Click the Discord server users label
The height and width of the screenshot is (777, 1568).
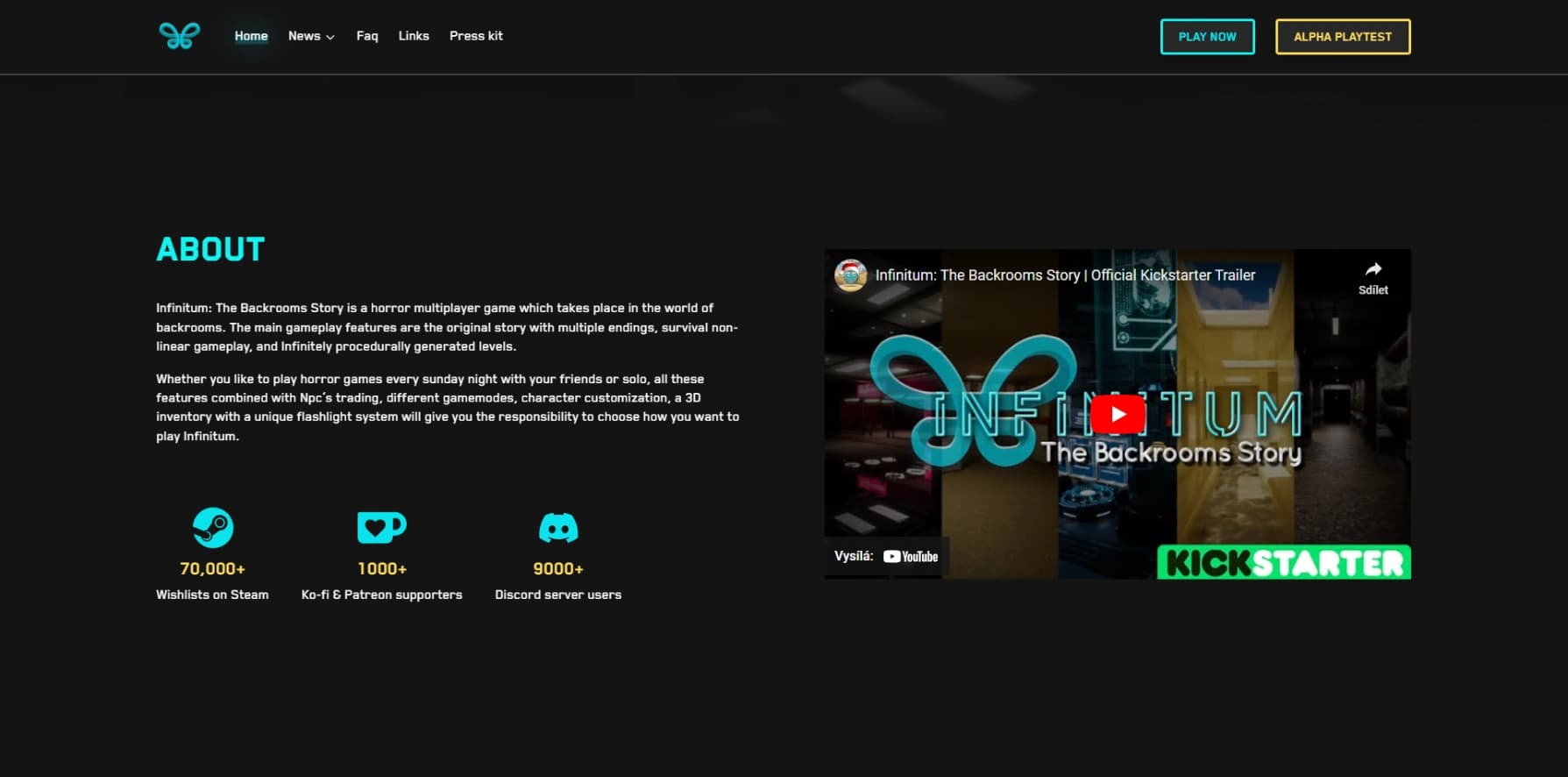coord(557,595)
